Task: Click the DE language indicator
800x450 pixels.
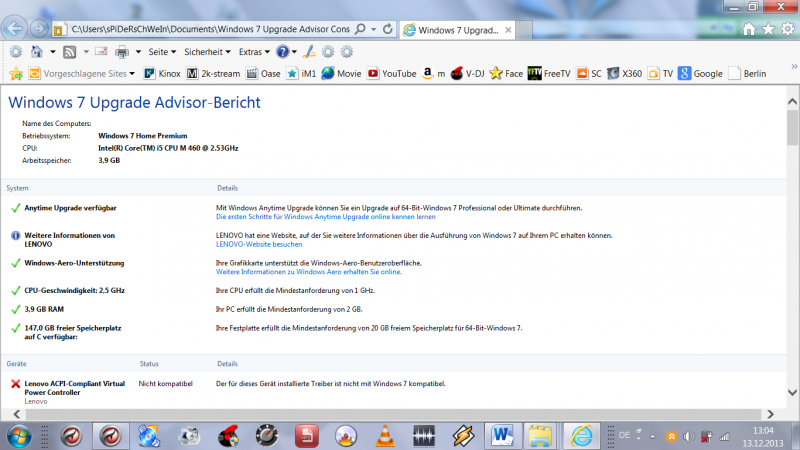Action: (624, 435)
